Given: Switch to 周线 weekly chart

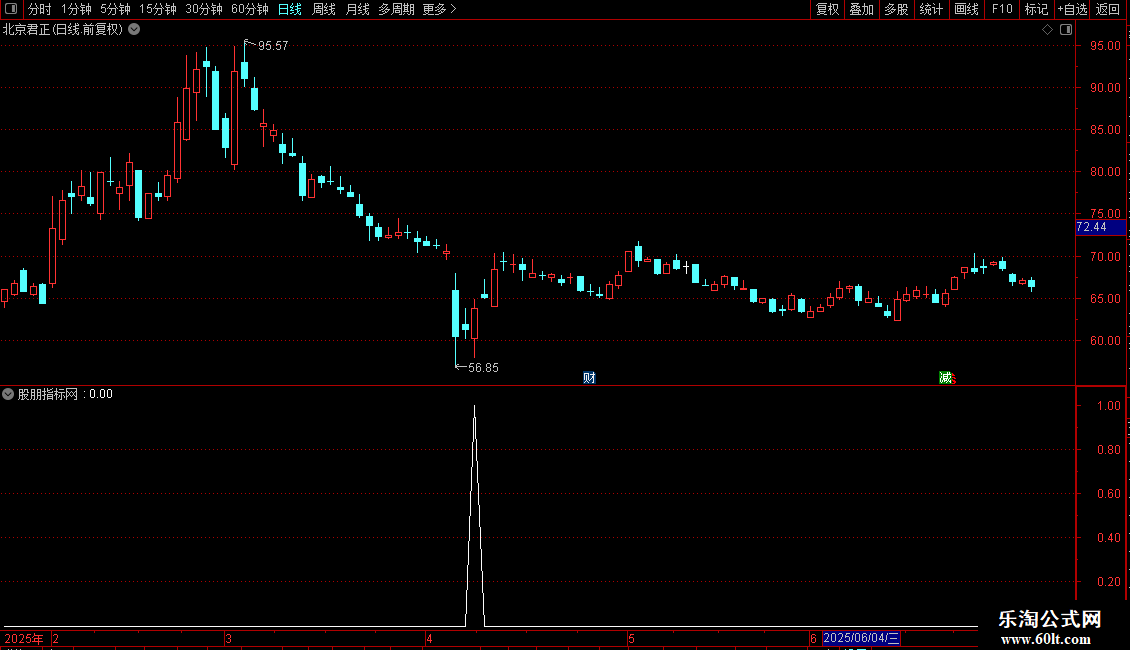Looking at the screenshot, I should [x=324, y=9].
